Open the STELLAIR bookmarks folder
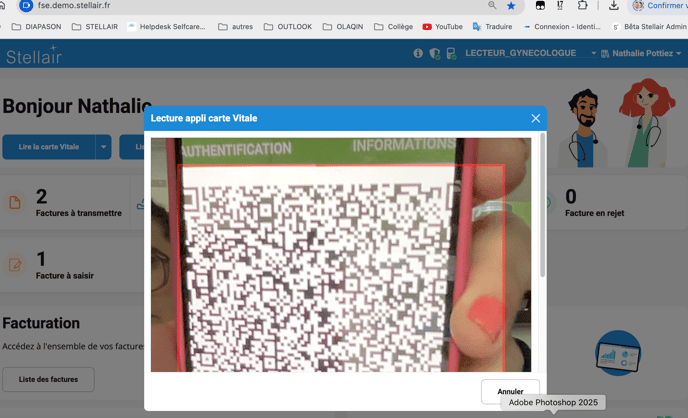Screen dimensions: 688x418 pos(95,27)
